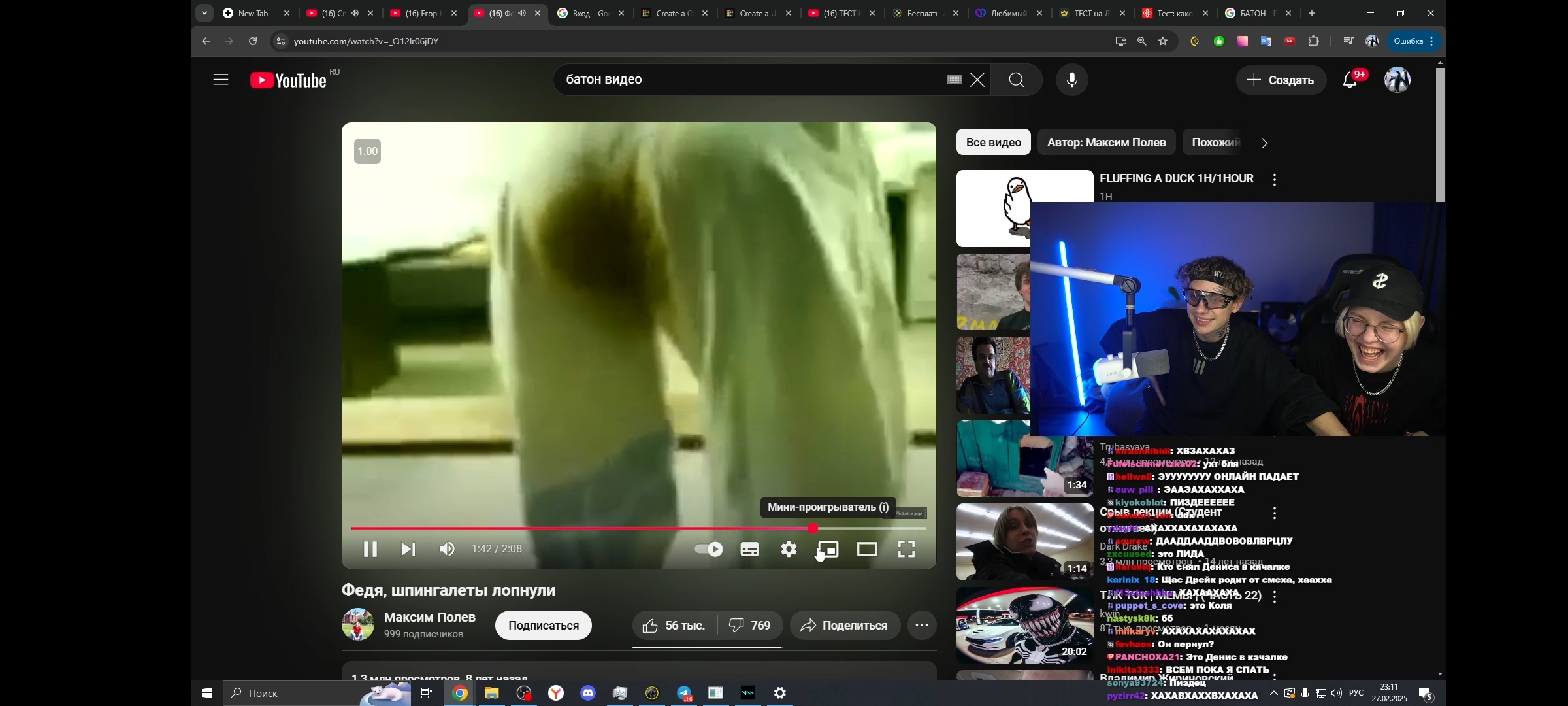Open the 1:14 duration thumbnail video
The height and width of the screenshot is (706, 1568).
point(1024,542)
